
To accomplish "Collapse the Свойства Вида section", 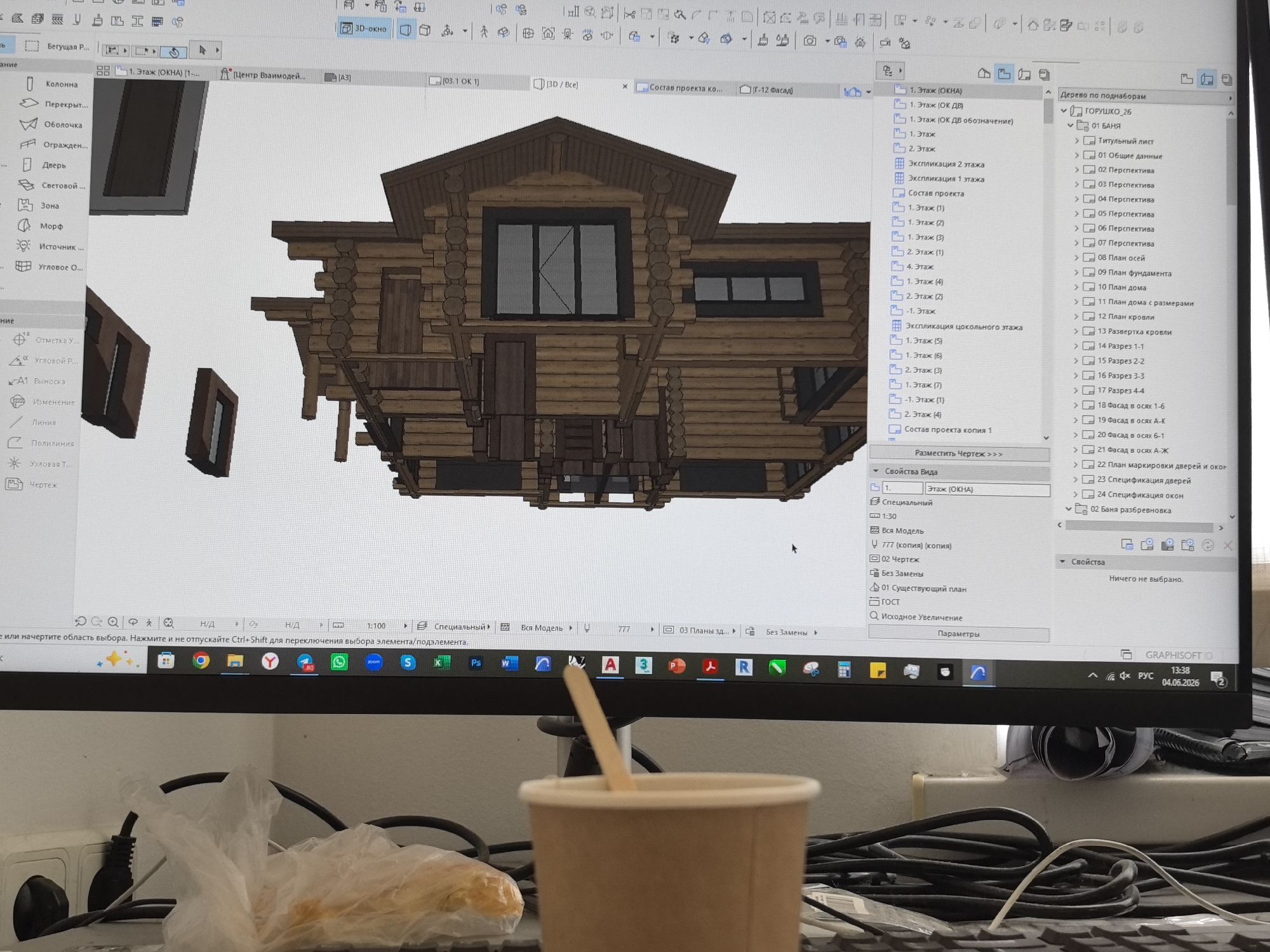I will 876,471.
